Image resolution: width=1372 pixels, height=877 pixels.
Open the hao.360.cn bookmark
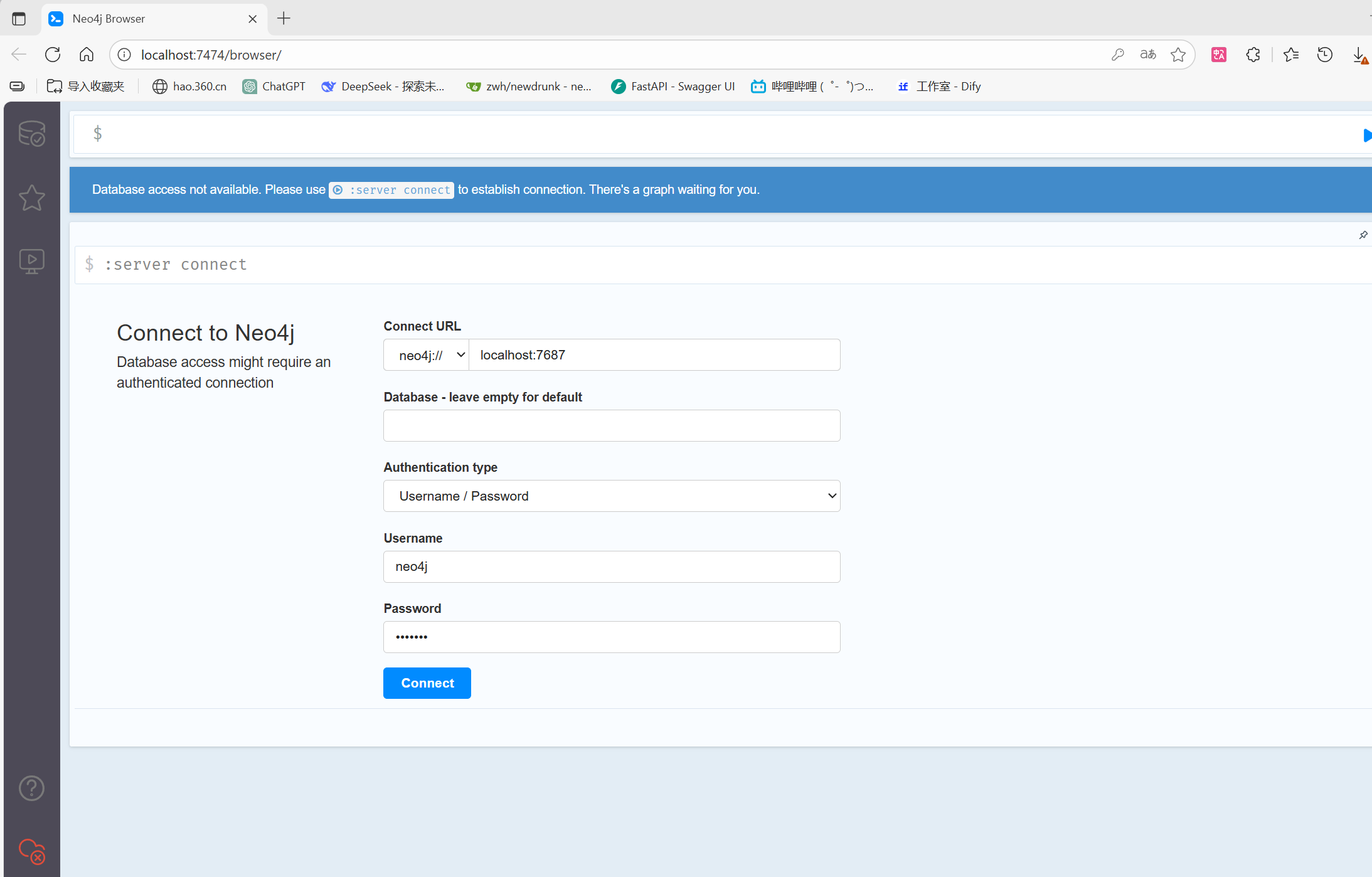[189, 87]
